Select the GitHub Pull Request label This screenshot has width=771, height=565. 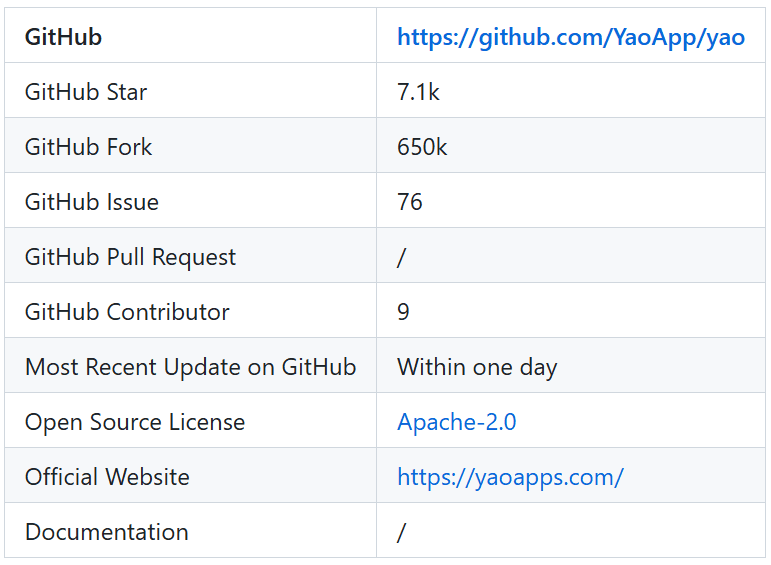click(130, 257)
